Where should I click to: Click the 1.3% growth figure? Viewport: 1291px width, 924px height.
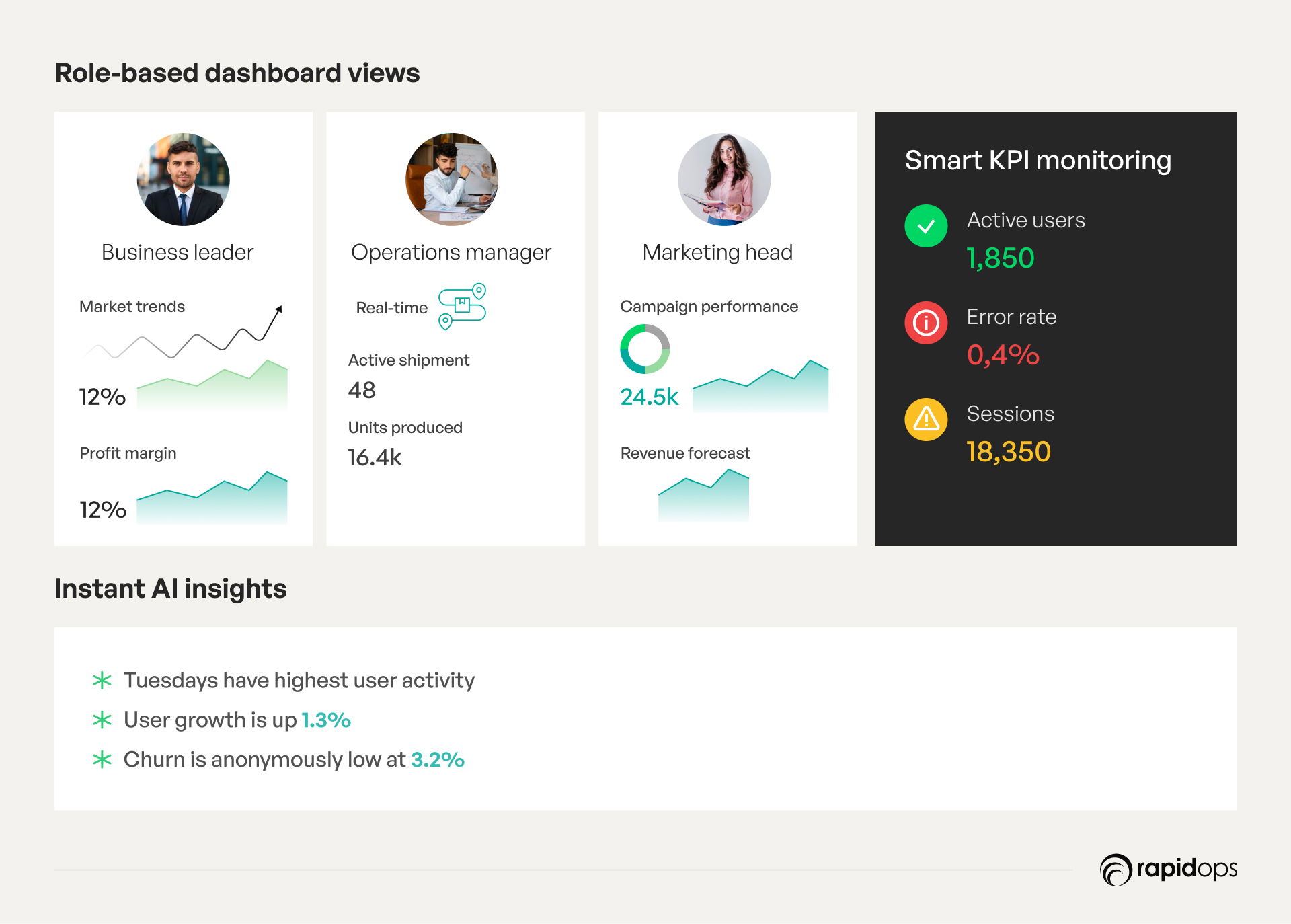click(x=326, y=720)
